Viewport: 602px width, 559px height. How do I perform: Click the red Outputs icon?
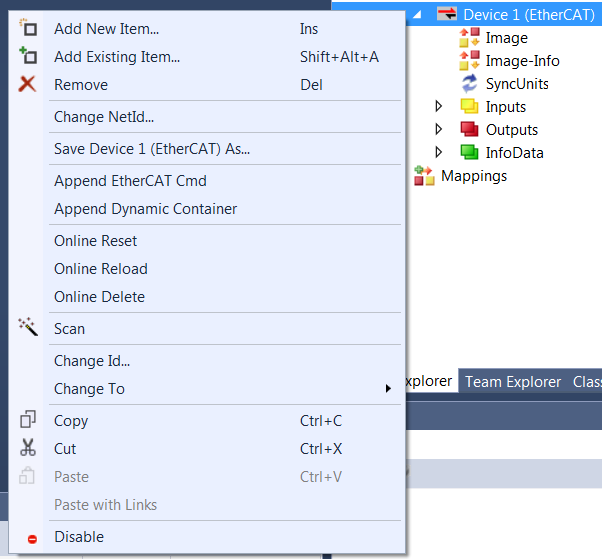(470, 129)
